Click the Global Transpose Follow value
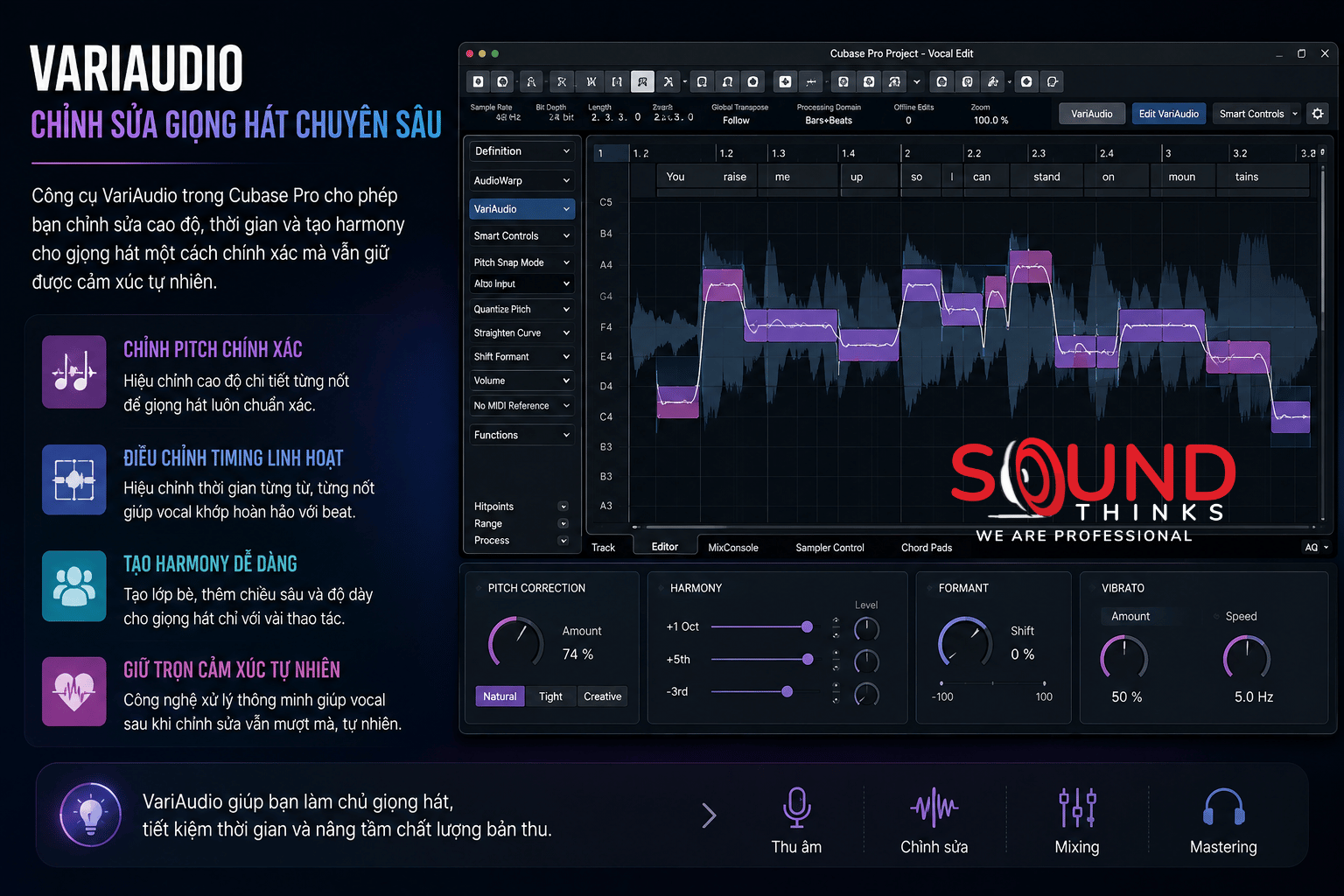The image size is (1344, 896). point(736,121)
